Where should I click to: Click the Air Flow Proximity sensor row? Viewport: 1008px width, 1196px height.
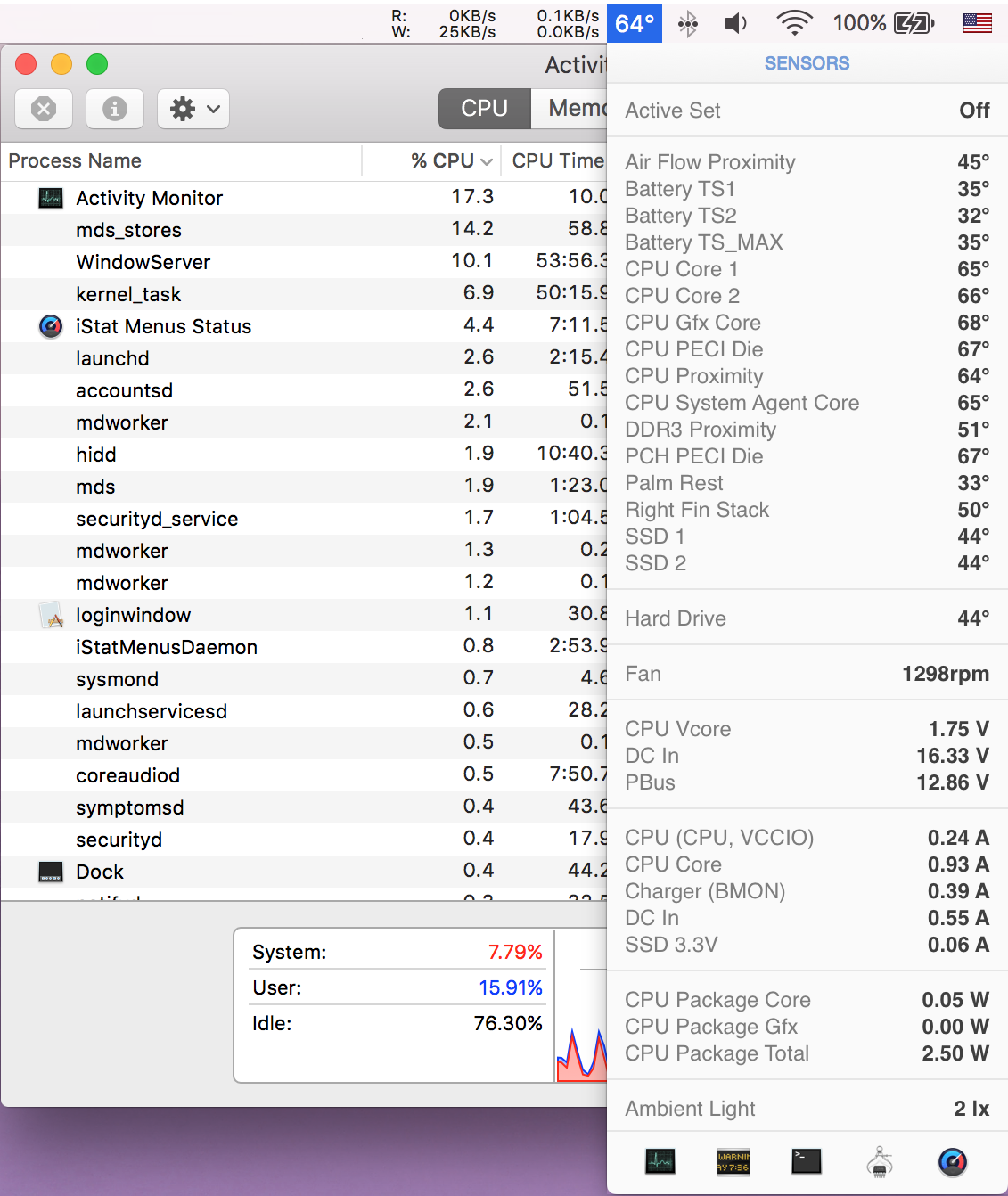pos(807,162)
